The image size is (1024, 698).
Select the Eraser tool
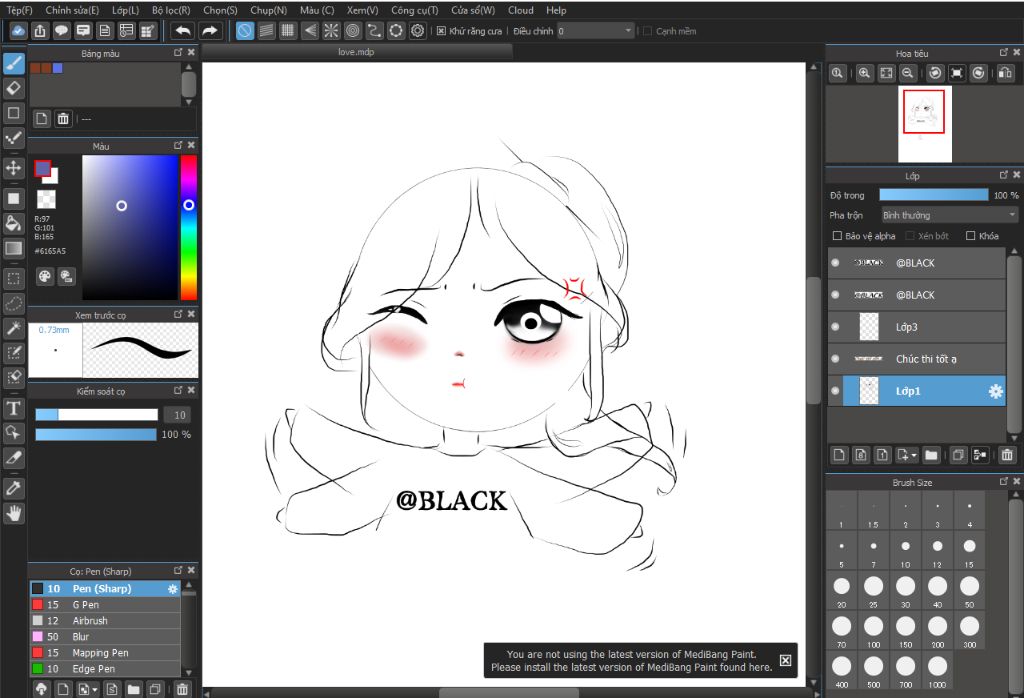click(x=14, y=88)
